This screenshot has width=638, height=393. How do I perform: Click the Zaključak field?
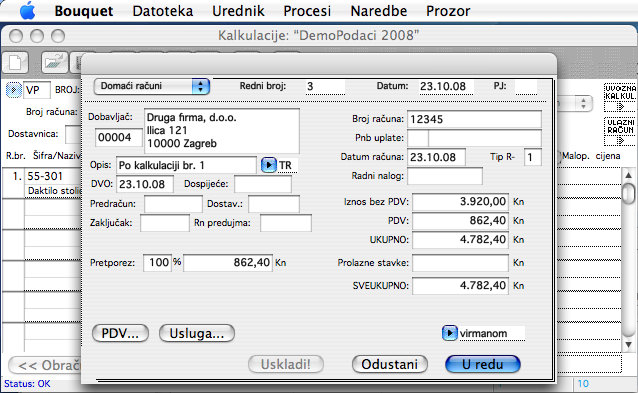click(165, 223)
